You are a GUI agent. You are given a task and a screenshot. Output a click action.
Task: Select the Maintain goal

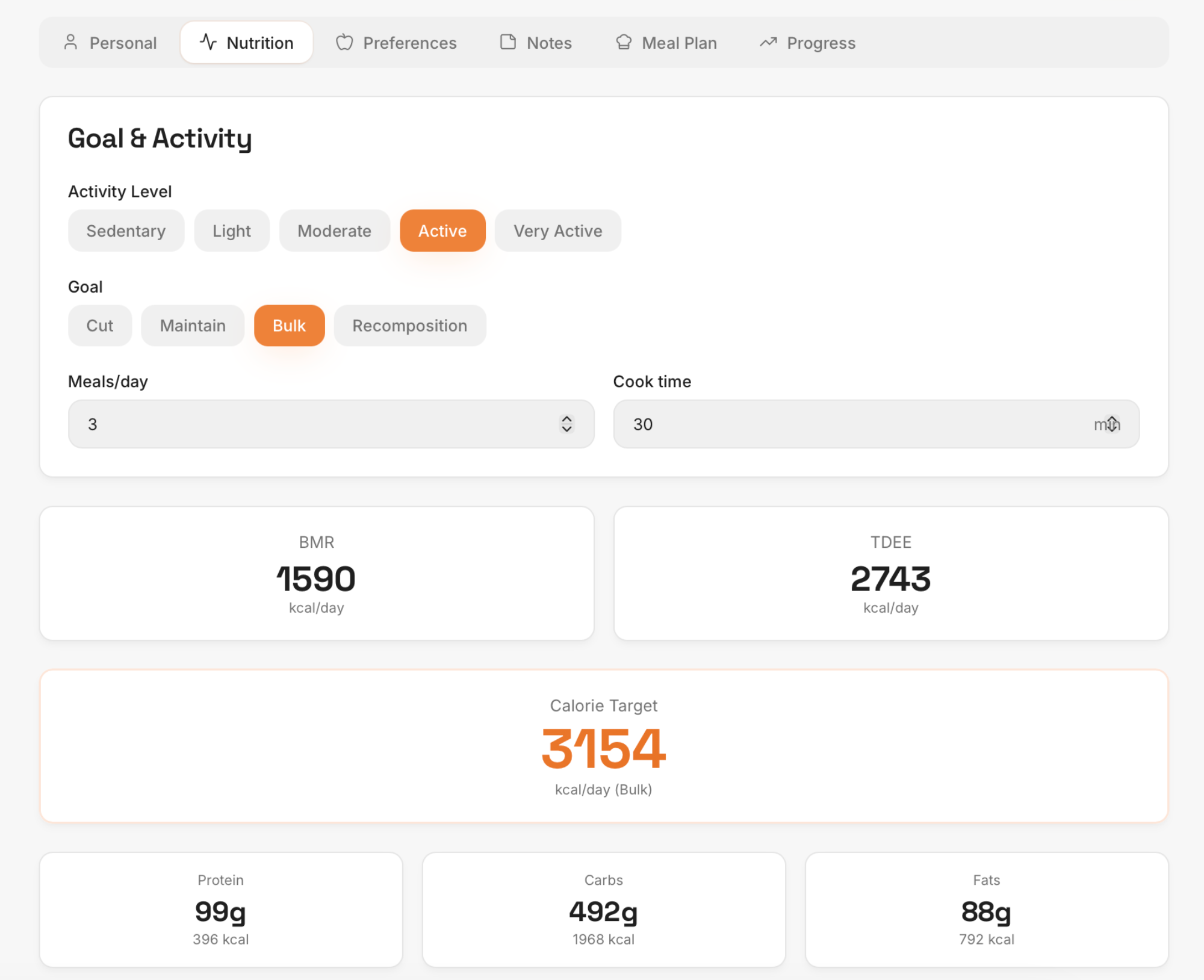(193, 326)
